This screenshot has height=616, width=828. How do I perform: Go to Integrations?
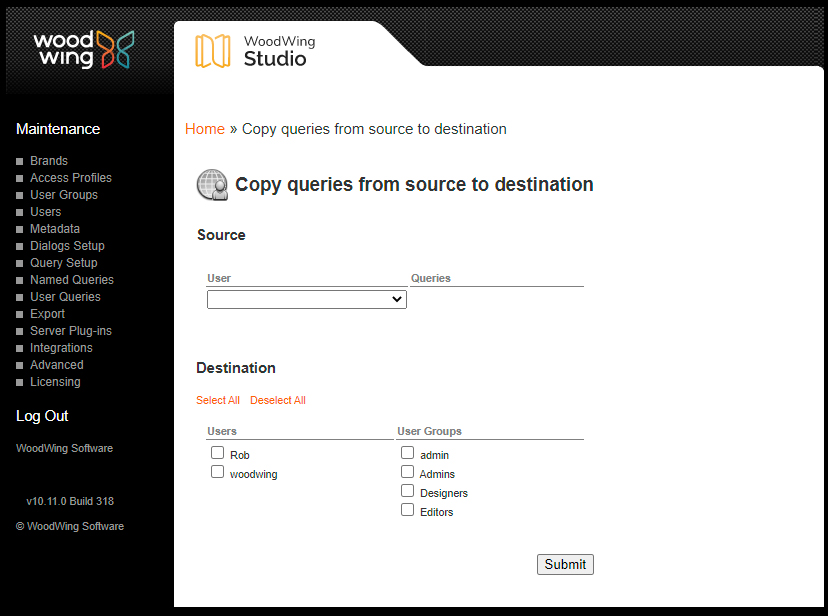[x=61, y=348]
